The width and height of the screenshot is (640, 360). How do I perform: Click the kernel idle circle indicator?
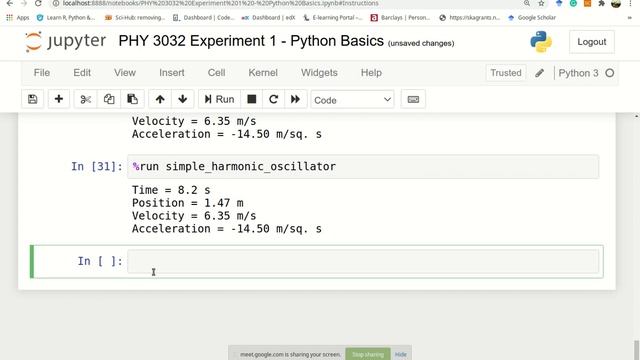click(x=609, y=73)
